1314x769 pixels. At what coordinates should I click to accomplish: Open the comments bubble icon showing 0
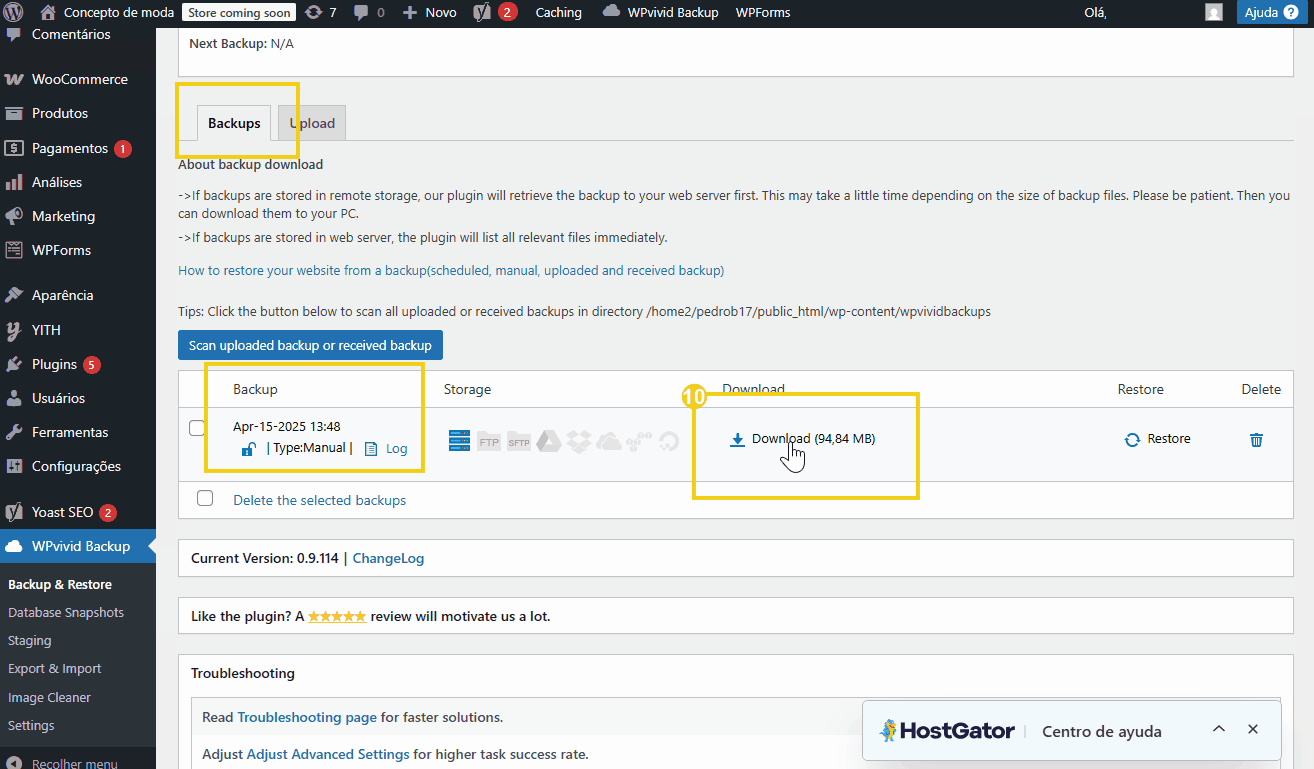tap(361, 13)
